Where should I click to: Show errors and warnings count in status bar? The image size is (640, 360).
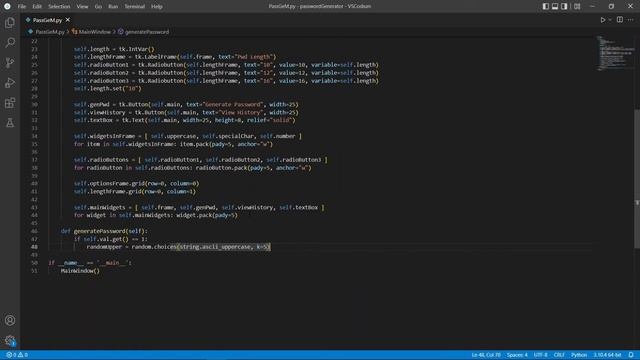pyautogui.click(x=17, y=355)
